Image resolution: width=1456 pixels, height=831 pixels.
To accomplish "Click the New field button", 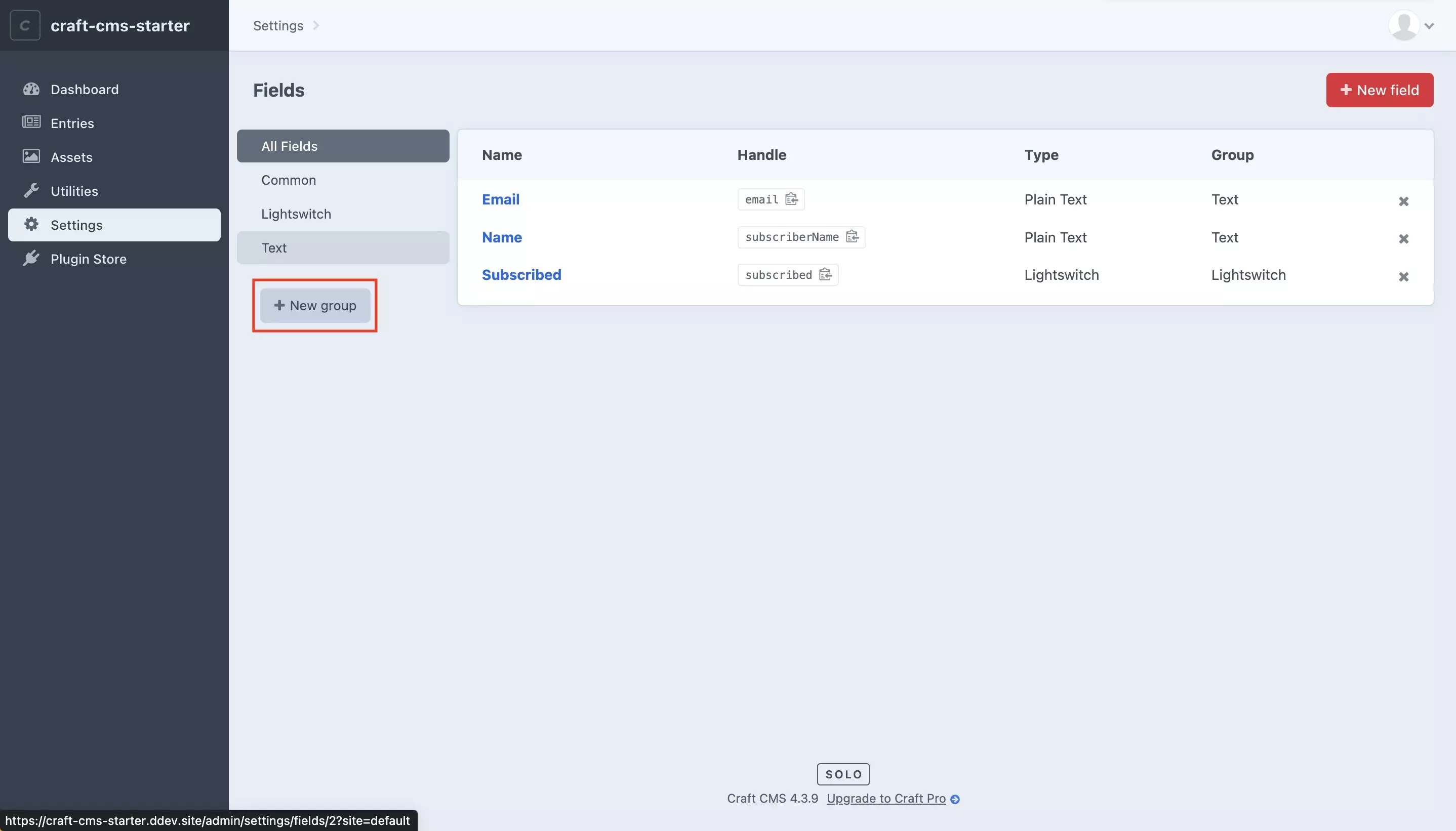I will tap(1380, 90).
